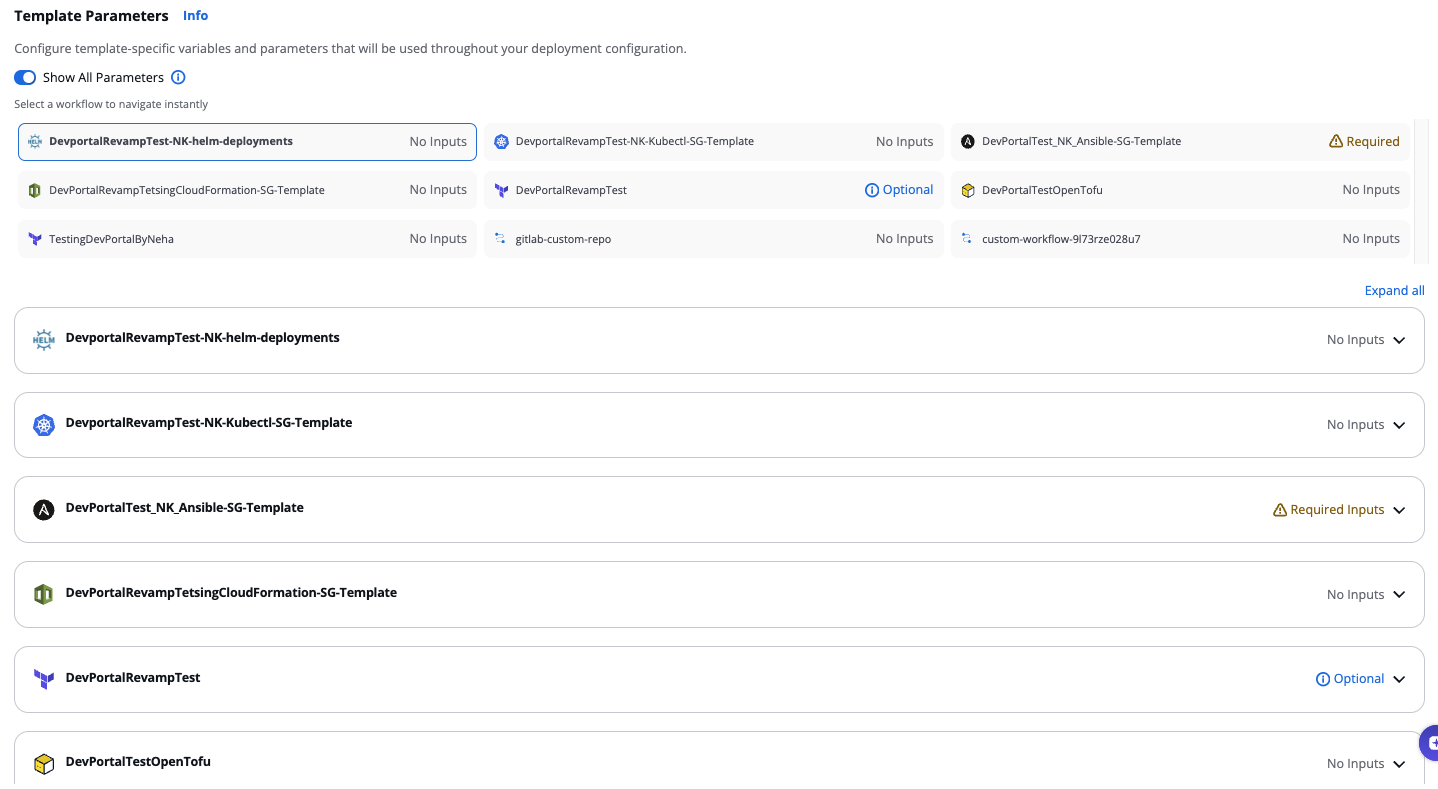Image resolution: width=1438 pixels, height=789 pixels.
Task: Click the Terraform icon in DevPortalRevampTest panel
Action: coord(43,679)
